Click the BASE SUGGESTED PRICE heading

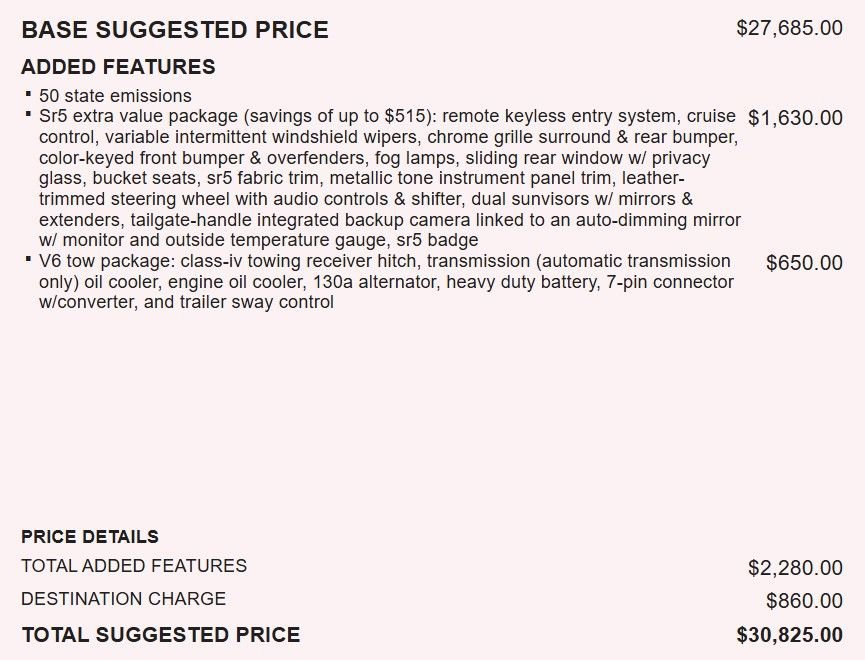click(175, 30)
